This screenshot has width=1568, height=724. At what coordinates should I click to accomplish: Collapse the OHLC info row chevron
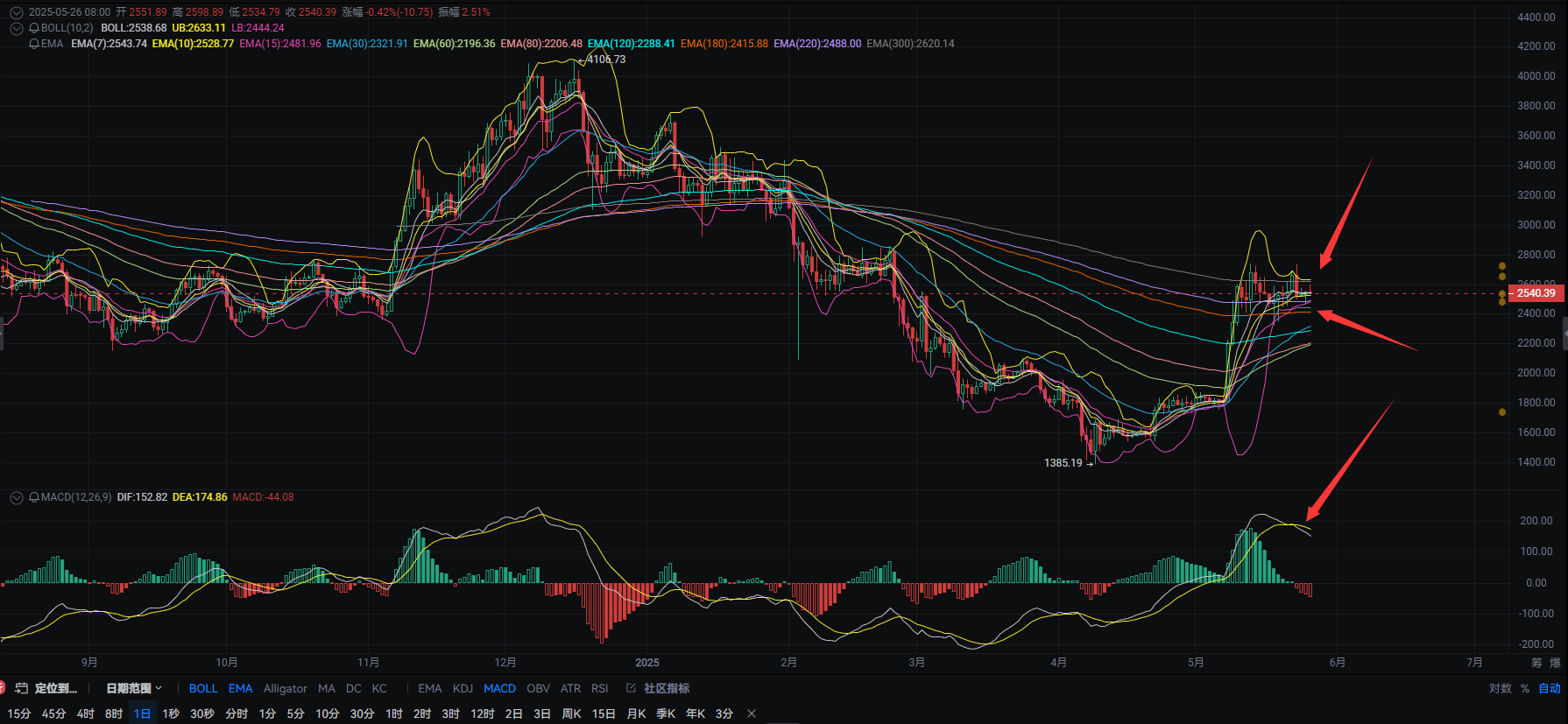[16, 12]
